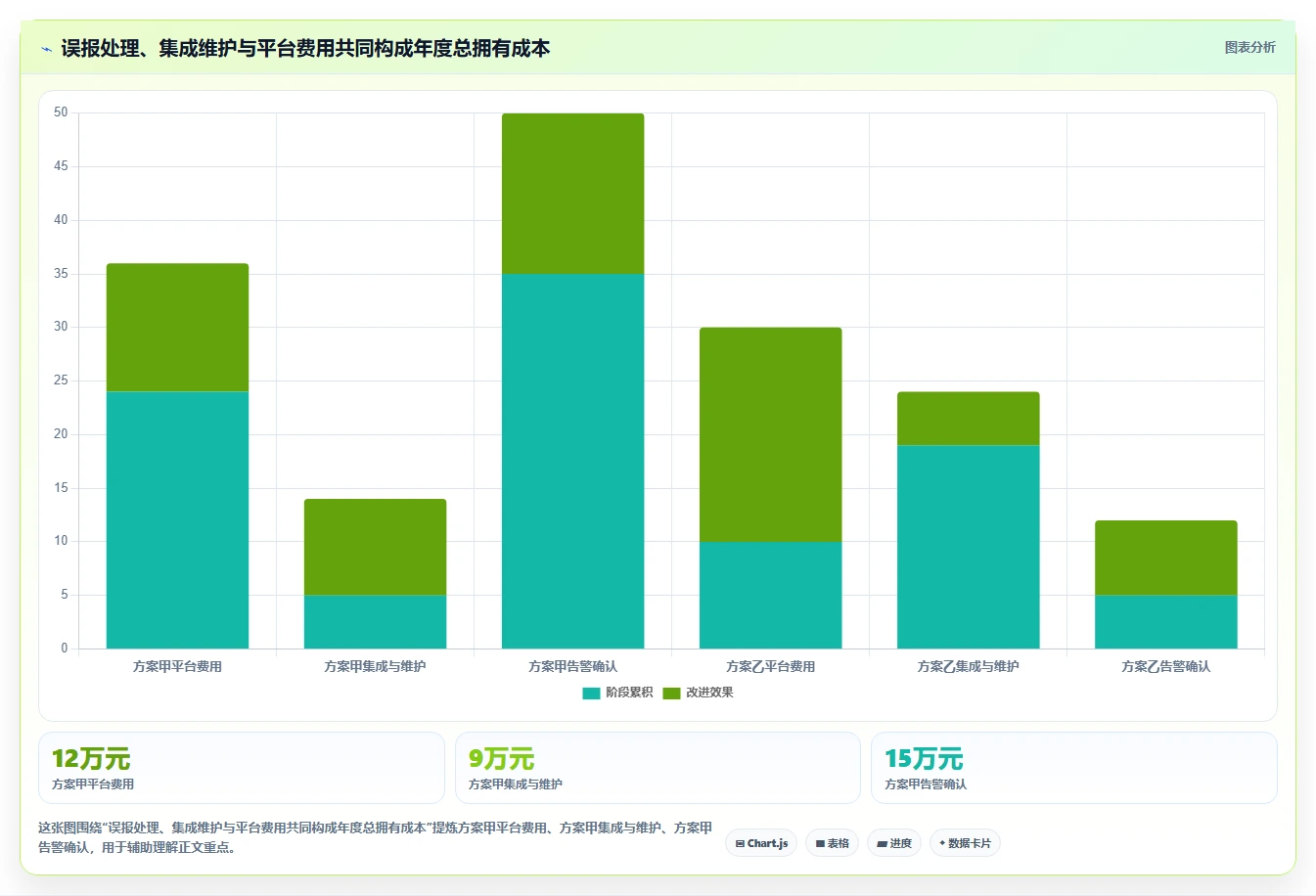Click the green segment of 方案乙平台费用 bar
This screenshot has width=1316, height=896.
(x=770, y=434)
